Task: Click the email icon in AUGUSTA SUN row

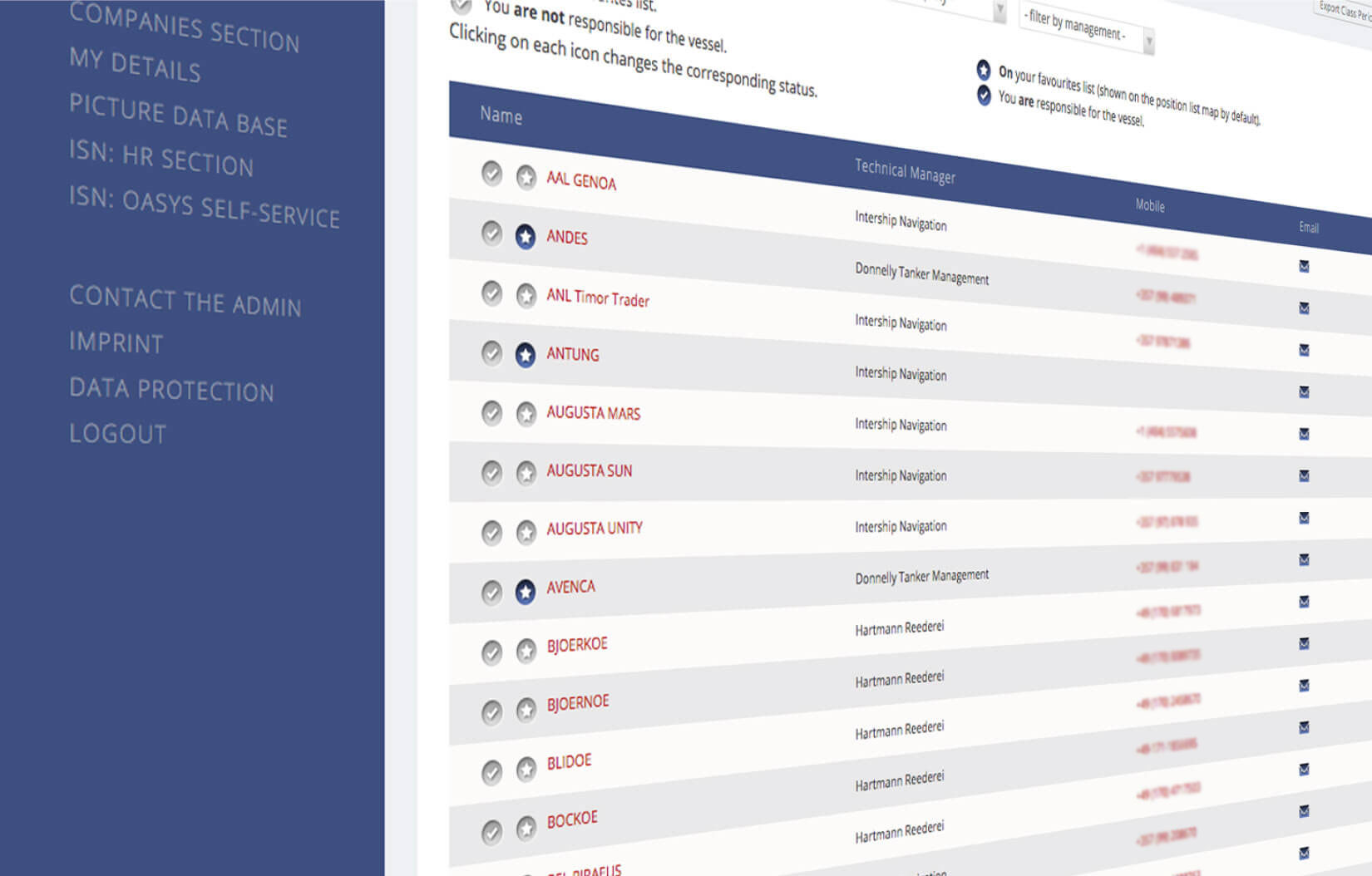Action: click(x=1304, y=476)
